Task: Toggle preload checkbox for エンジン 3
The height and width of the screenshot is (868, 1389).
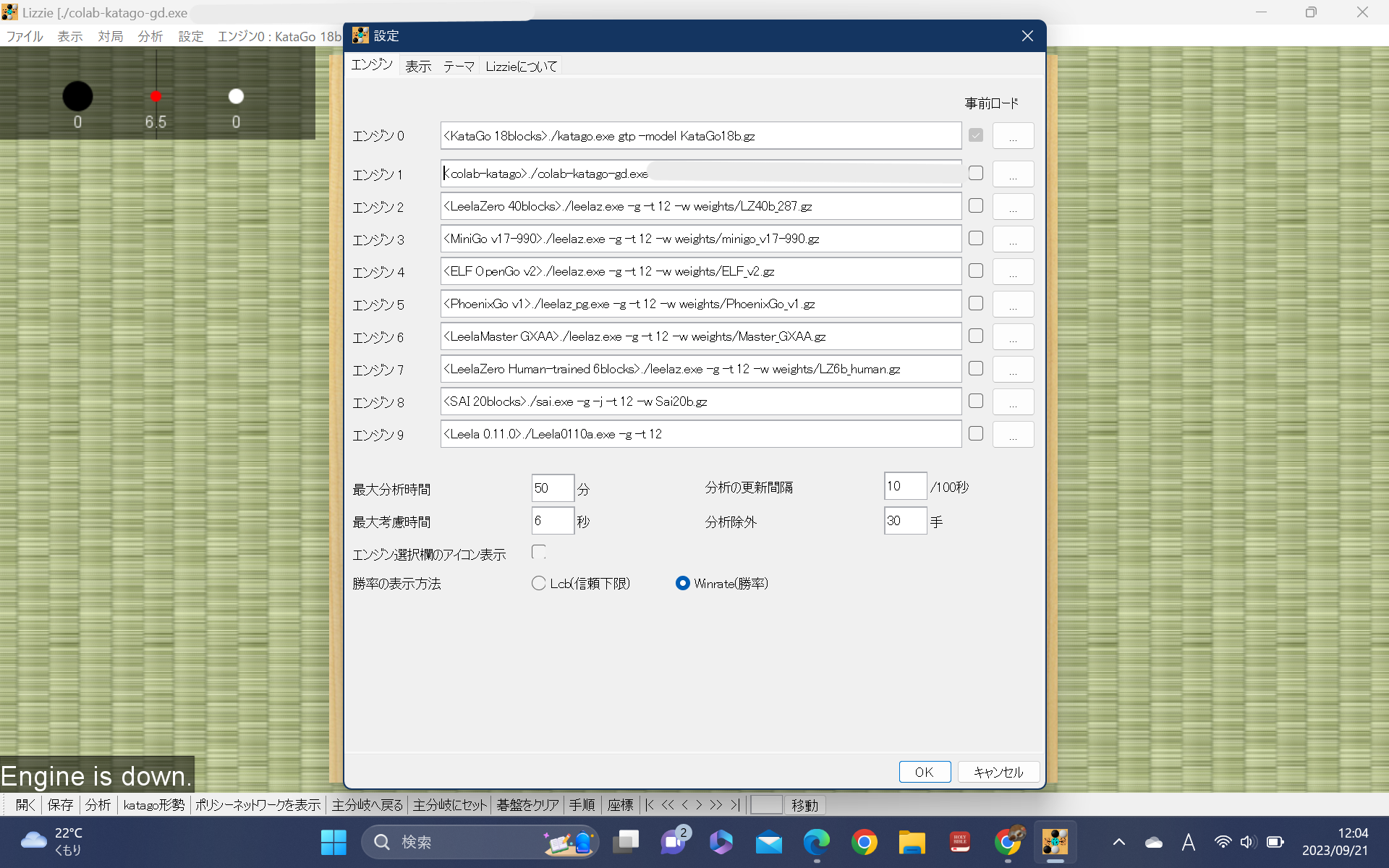Action: (976, 238)
